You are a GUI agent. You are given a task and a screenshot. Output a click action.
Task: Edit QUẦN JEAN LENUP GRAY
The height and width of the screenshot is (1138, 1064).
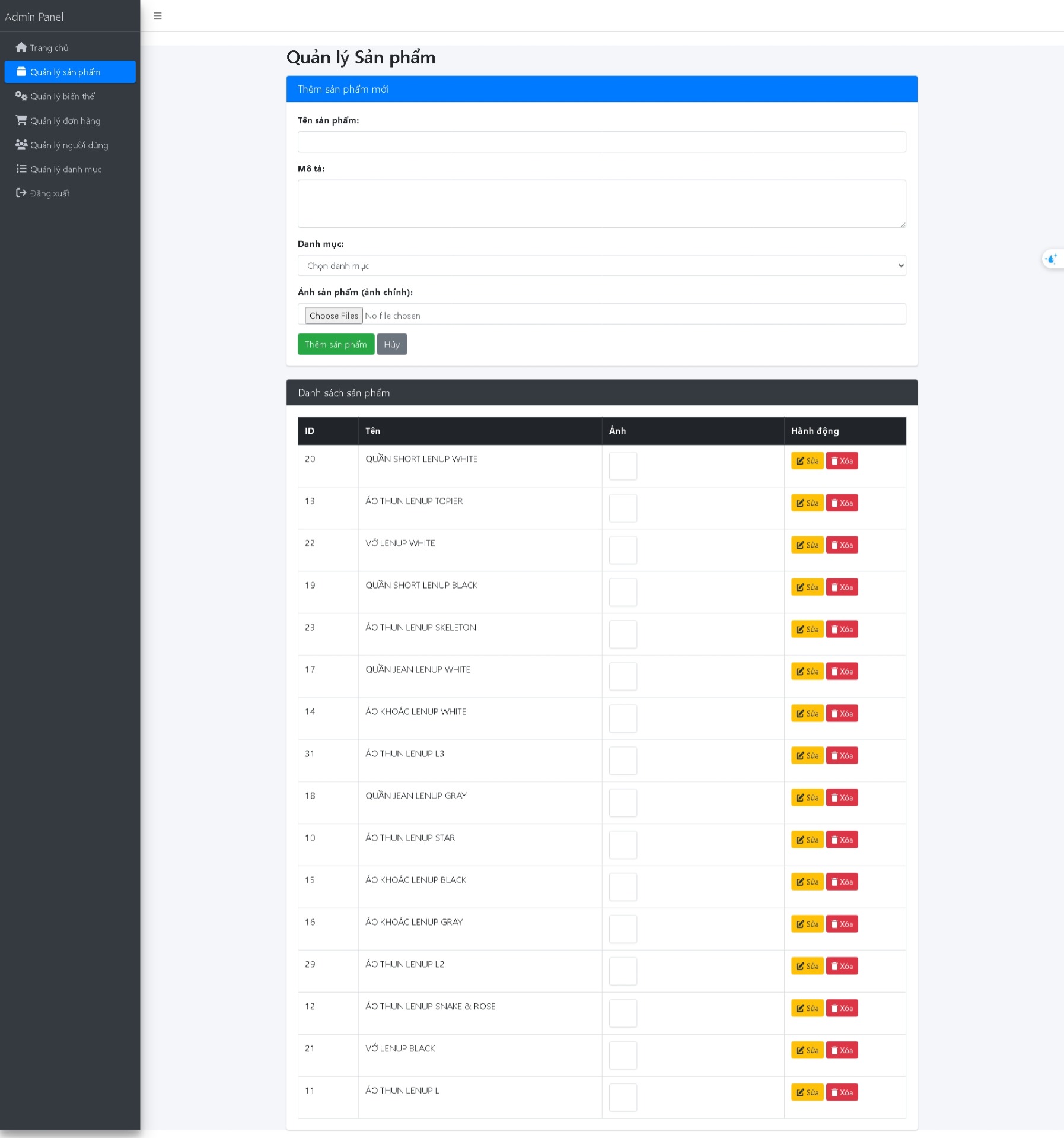click(807, 798)
